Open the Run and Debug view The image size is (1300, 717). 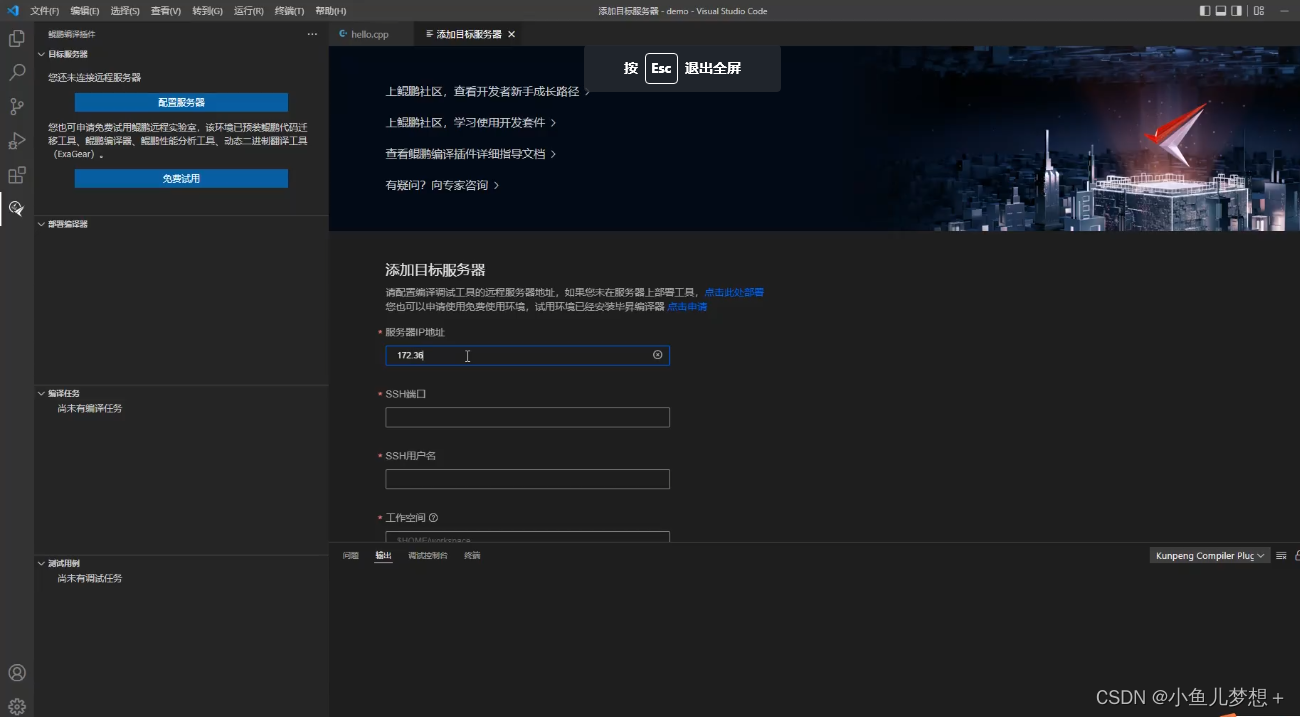click(x=16, y=140)
